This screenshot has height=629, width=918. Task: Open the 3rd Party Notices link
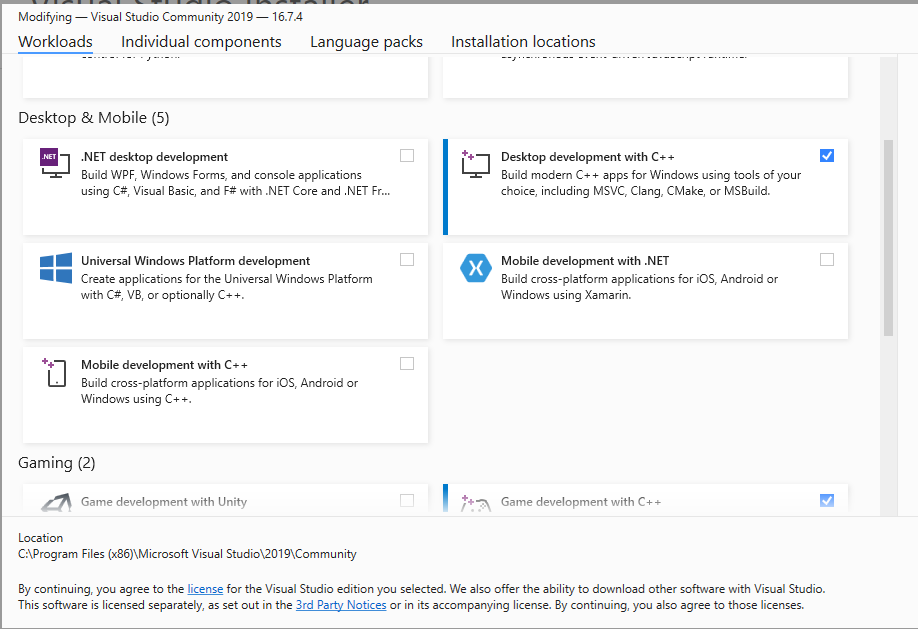pyautogui.click(x=341, y=605)
